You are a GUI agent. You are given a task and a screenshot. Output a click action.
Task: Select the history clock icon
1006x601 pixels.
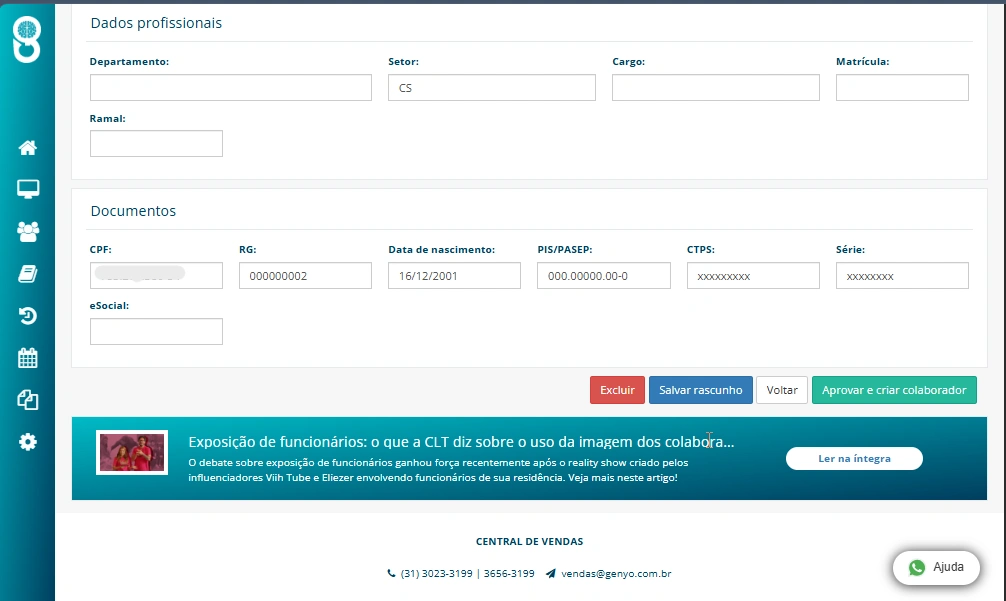pos(28,316)
